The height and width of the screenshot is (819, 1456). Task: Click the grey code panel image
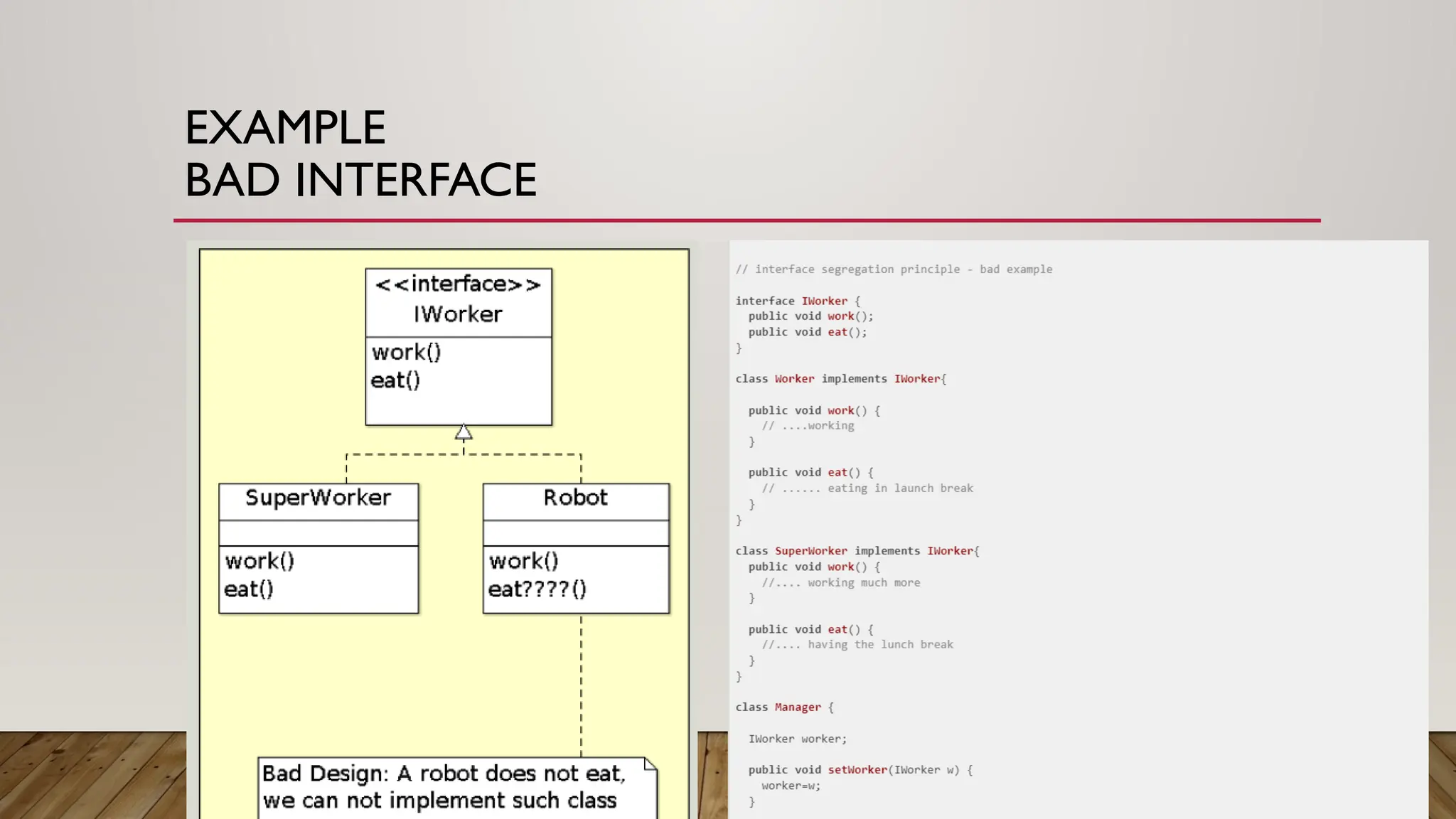click(1078, 530)
